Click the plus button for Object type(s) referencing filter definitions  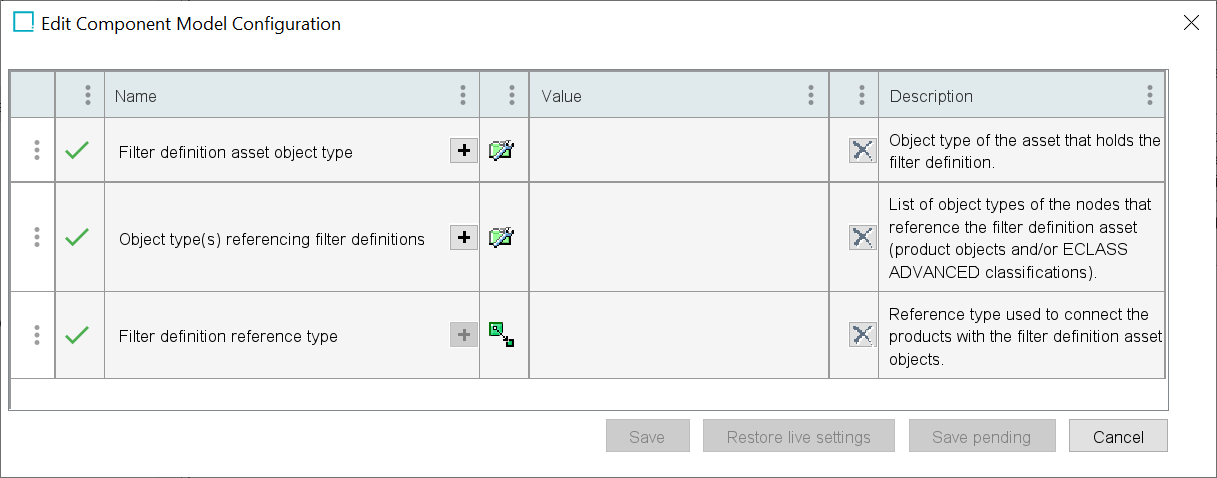[464, 238]
